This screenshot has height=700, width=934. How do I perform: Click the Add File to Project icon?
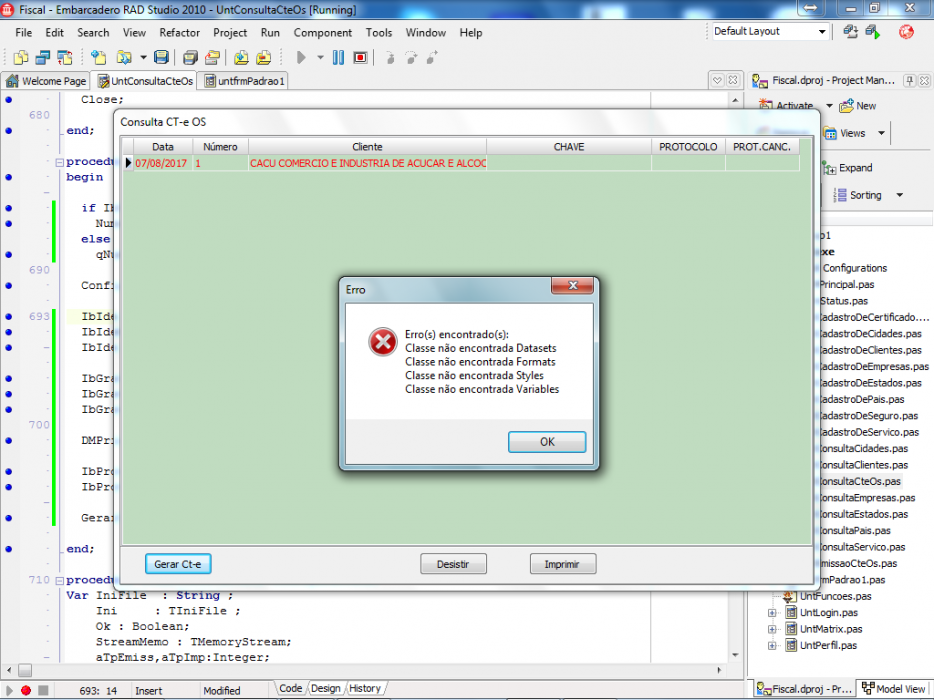[x=241, y=57]
